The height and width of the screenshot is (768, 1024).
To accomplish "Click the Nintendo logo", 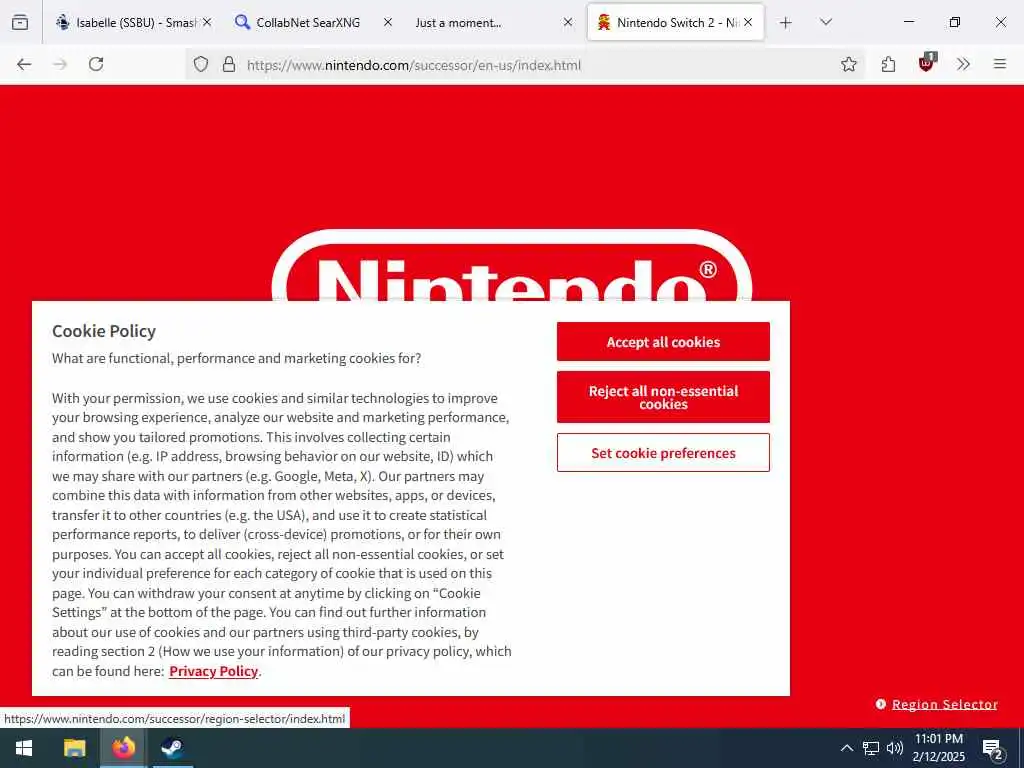I will coord(511,266).
